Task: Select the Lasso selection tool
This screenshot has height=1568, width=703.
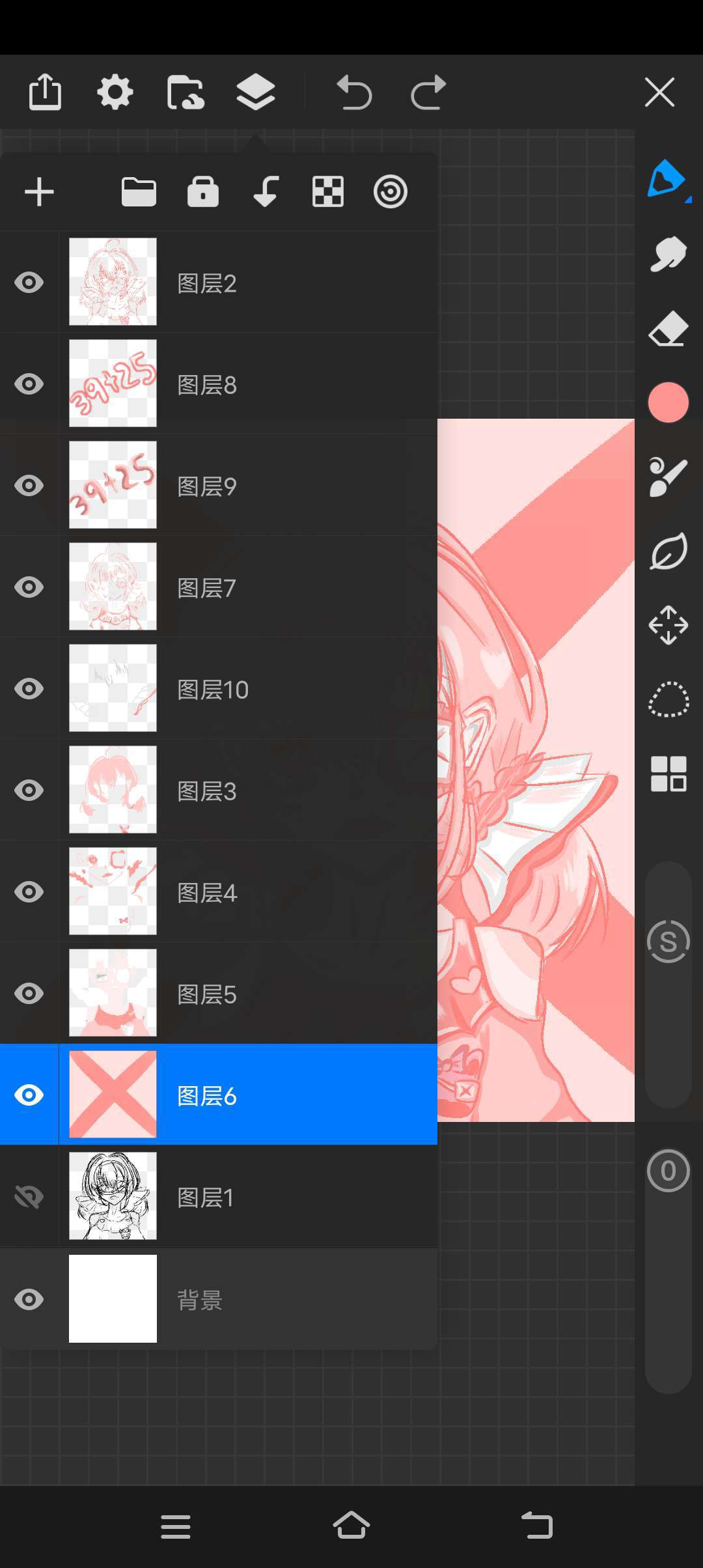Action: pyautogui.click(x=669, y=699)
